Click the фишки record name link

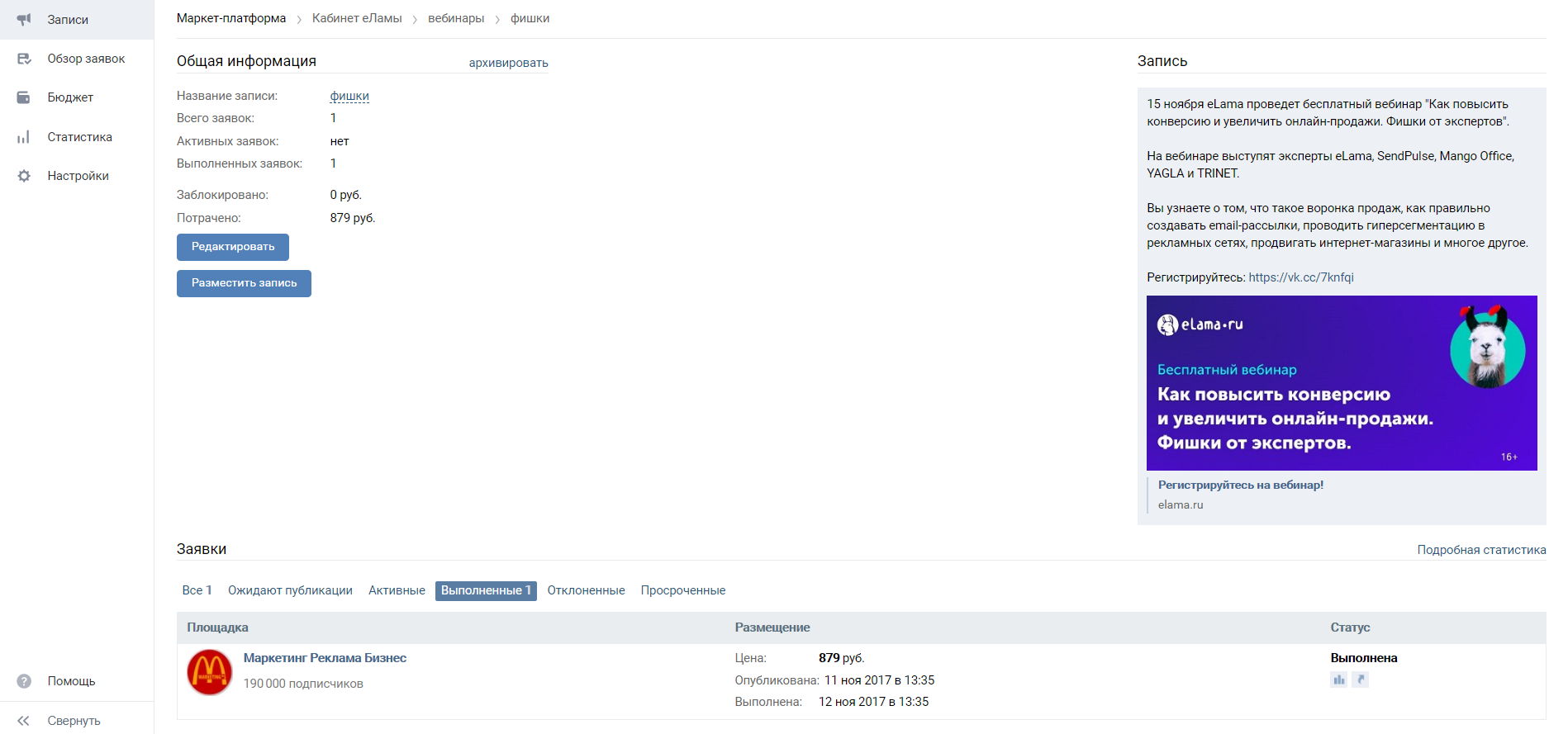click(349, 96)
